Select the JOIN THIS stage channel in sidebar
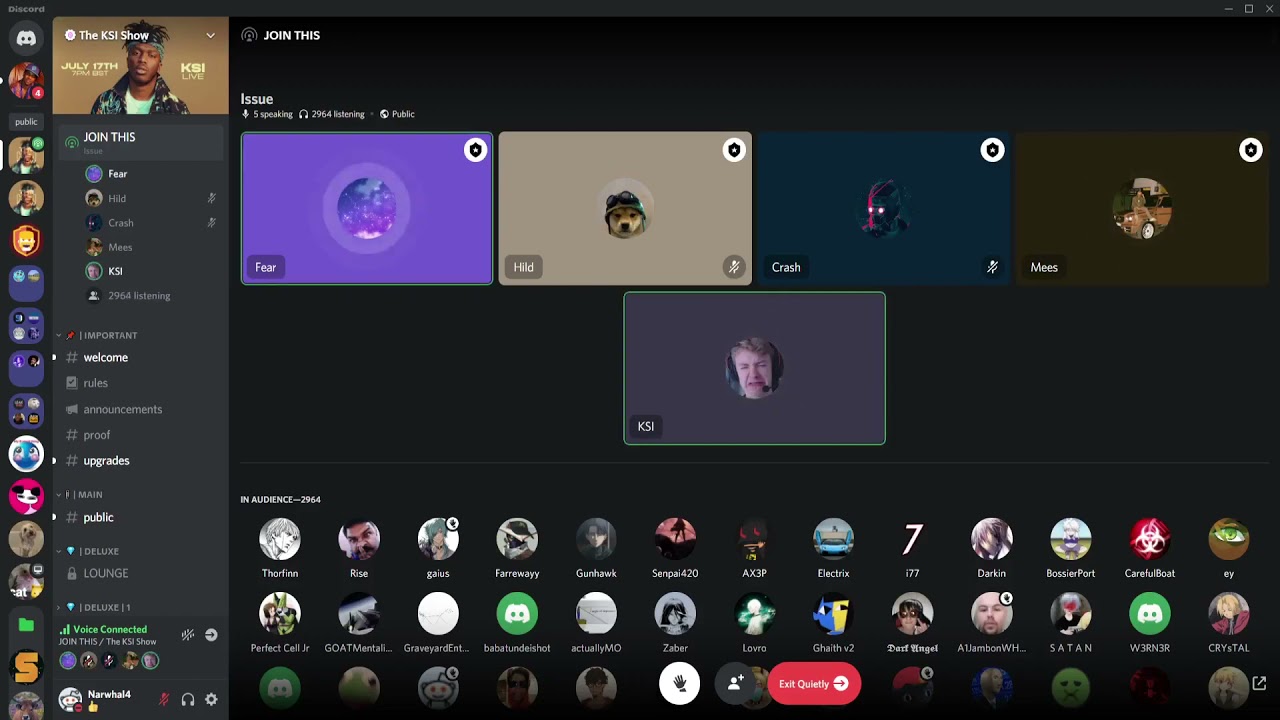 (x=140, y=142)
